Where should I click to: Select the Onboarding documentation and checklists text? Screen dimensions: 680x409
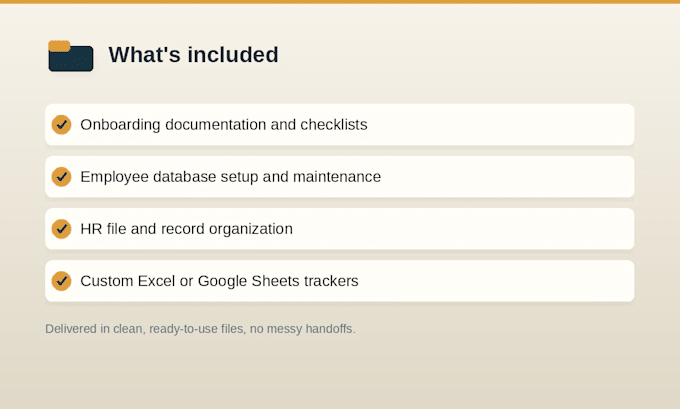coord(224,124)
